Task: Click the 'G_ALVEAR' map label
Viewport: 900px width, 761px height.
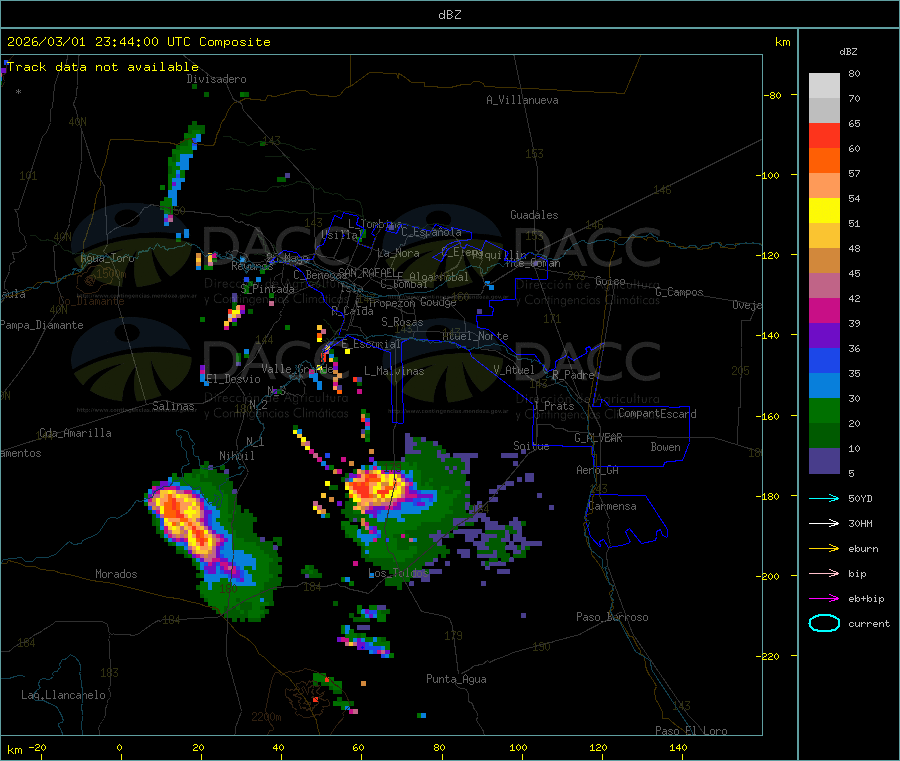Action: click(599, 438)
